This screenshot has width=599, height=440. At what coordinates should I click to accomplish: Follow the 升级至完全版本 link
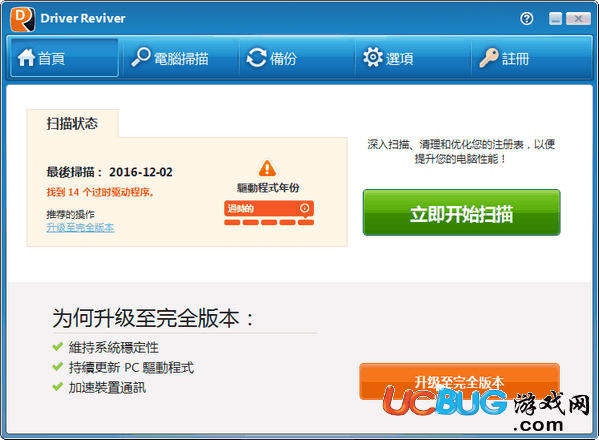(80, 228)
